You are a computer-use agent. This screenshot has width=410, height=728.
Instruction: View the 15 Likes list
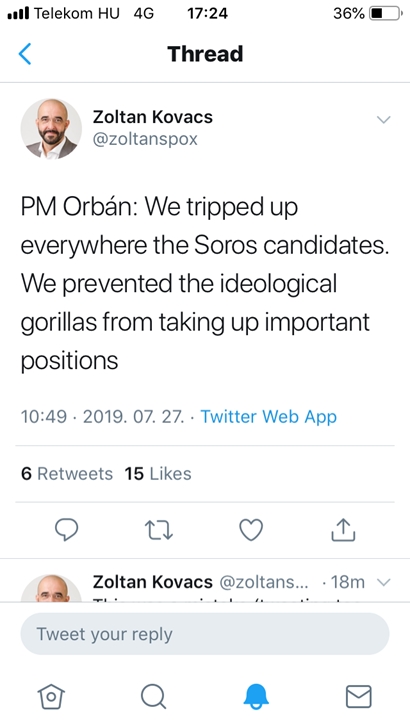pyautogui.click(x=158, y=474)
